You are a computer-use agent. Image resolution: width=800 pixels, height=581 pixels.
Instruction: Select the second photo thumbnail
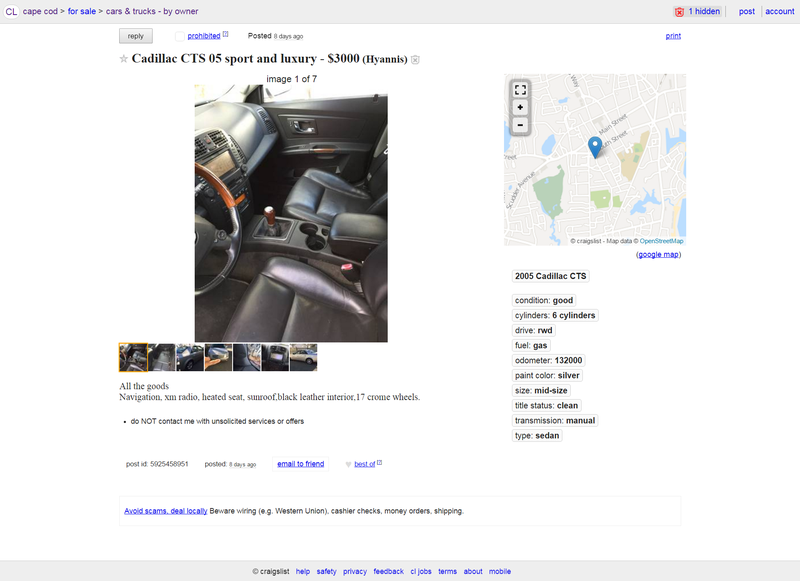(162, 357)
